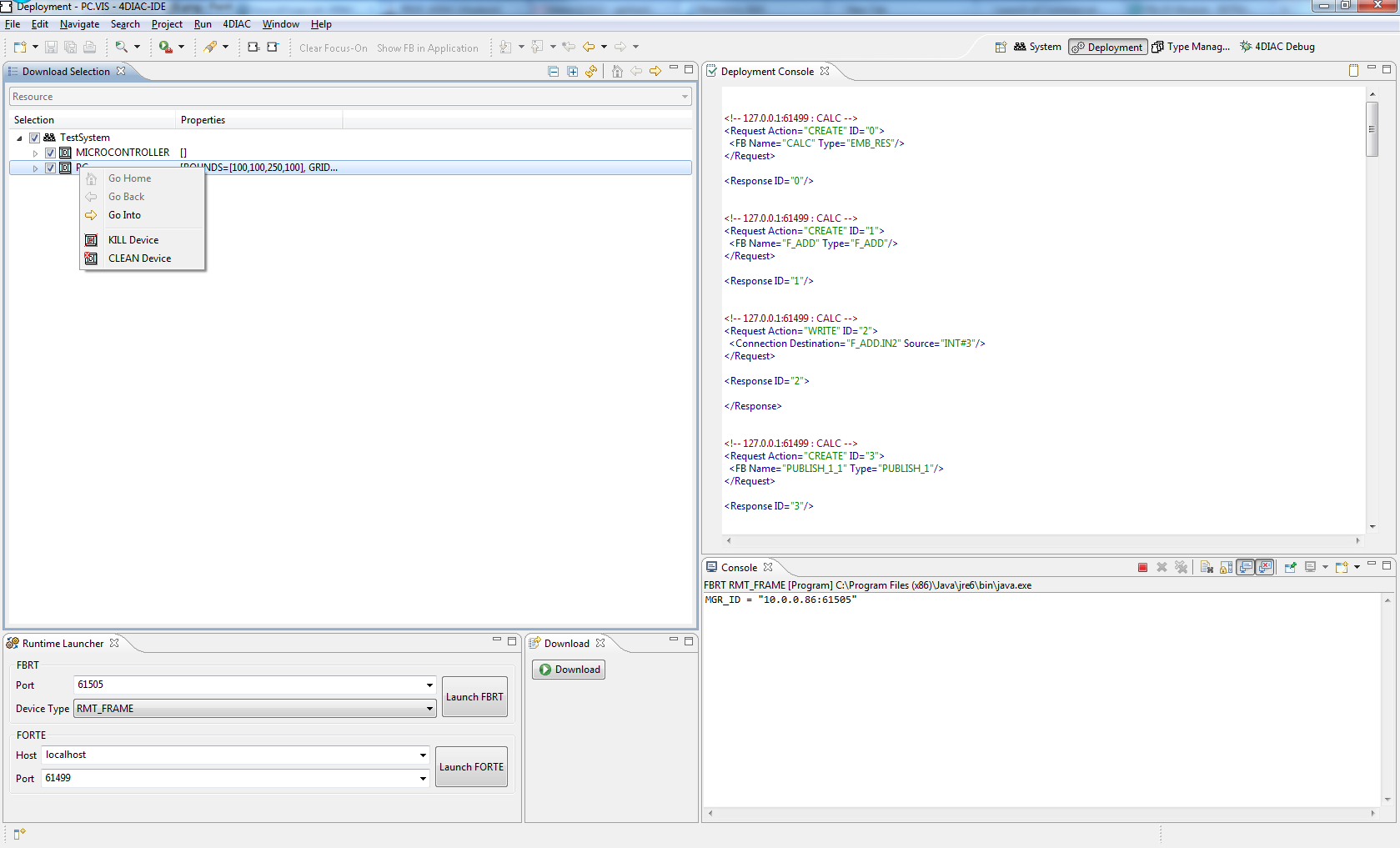Click the Launch FORTE button

[471, 767]
